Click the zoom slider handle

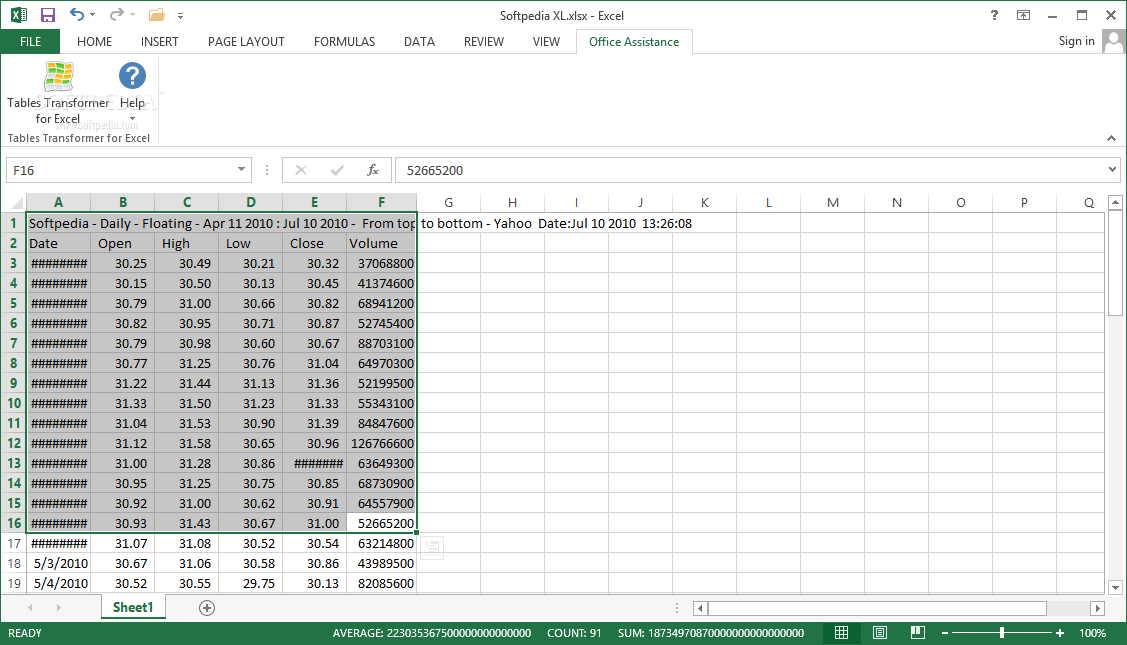(x=1001, y=633)
